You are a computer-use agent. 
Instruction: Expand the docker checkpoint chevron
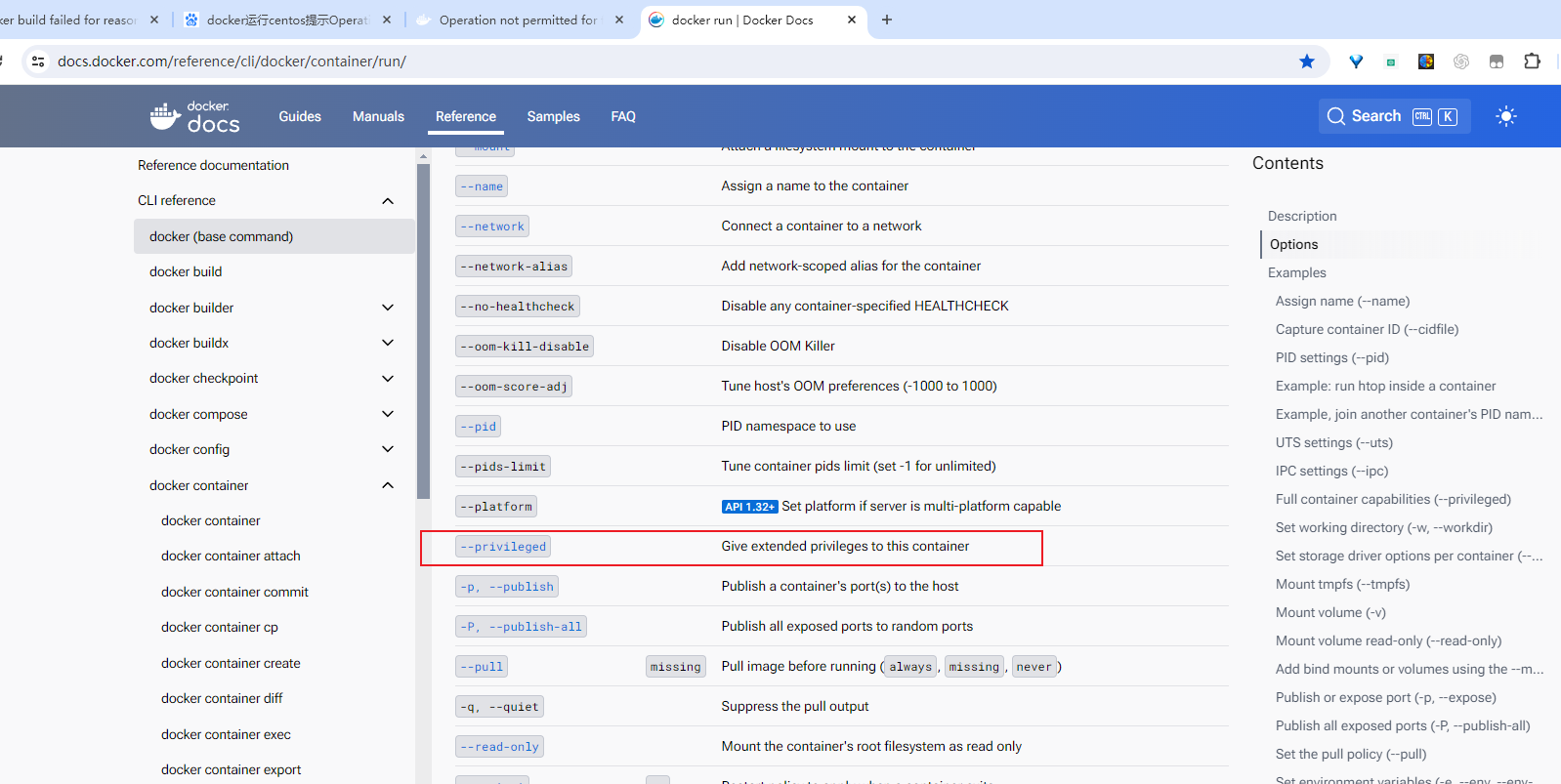388,379
